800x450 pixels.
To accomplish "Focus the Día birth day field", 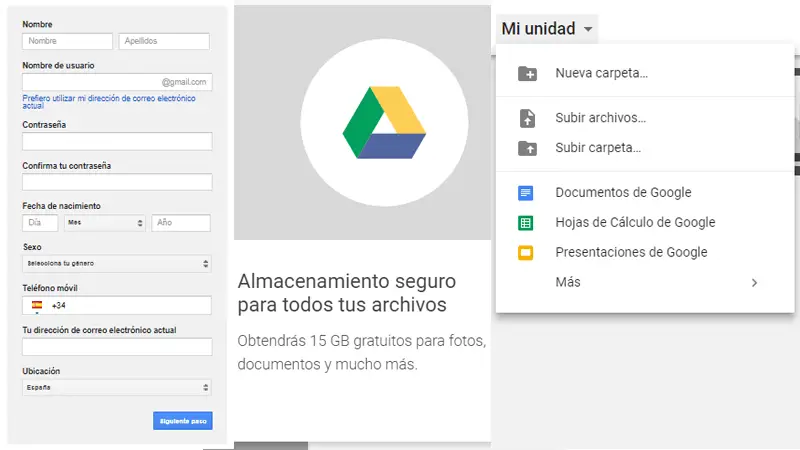I will (x=40, y=223).
